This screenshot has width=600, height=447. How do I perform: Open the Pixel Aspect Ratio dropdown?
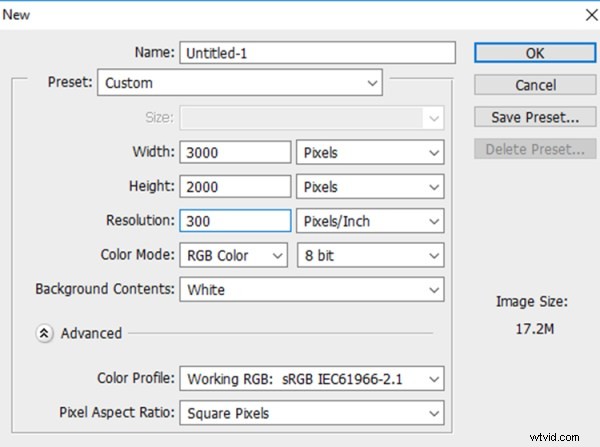coord(310,413)
